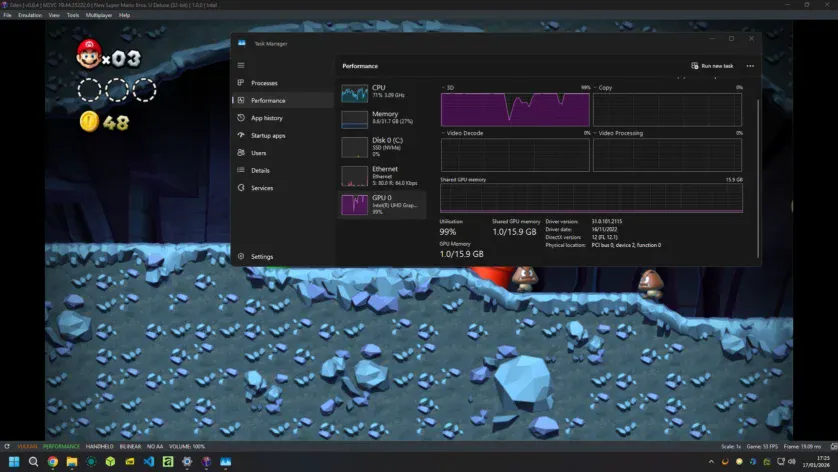Open Services in the Task Manager sidebar
Image resolution: width=838 pixels, height=472 pixels.
coord(262,188)
